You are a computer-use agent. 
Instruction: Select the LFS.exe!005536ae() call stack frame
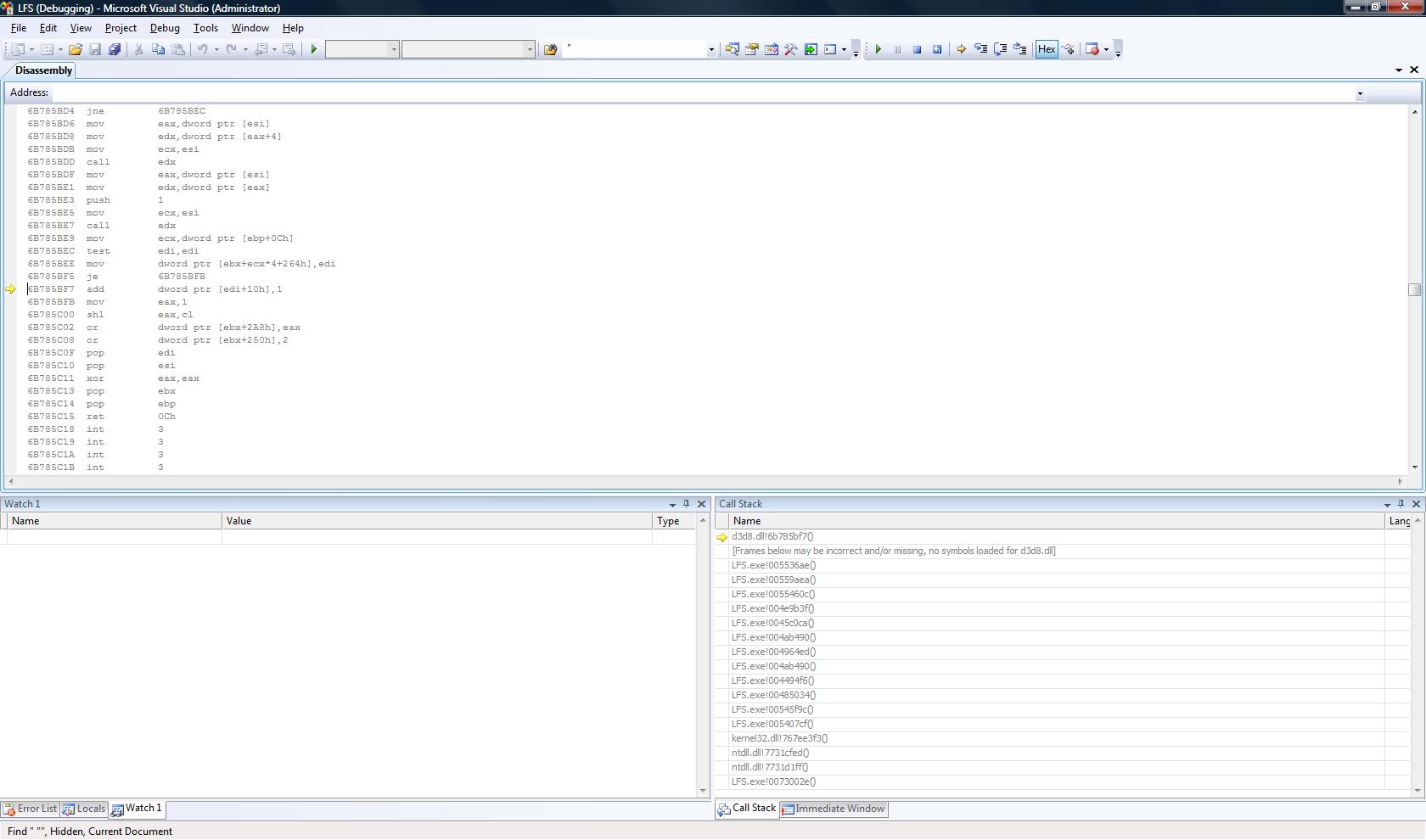coord(773,565)
